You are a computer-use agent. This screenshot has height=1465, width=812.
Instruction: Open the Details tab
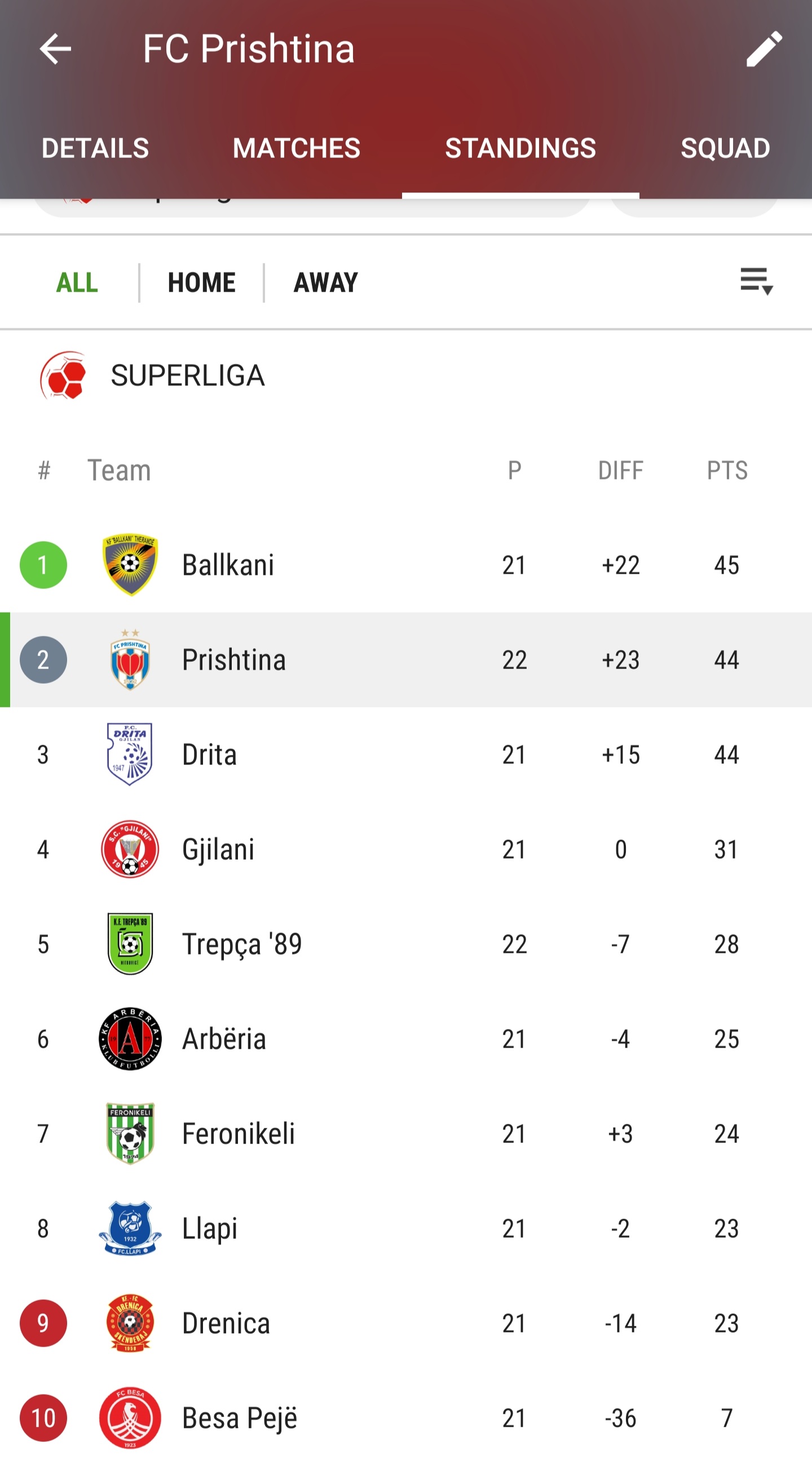pos(95,148)
